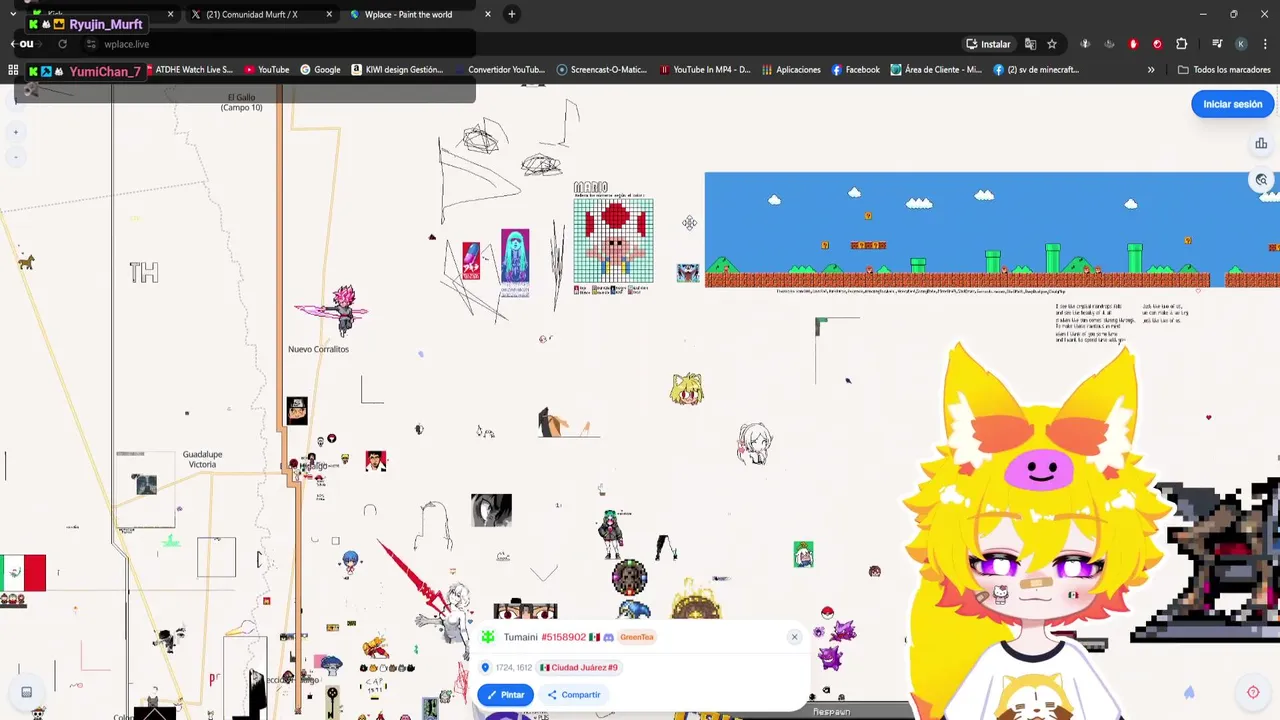Click the bottom-left map info icon
Viewport: 1280px width, 720px height.
coord(27,692)
